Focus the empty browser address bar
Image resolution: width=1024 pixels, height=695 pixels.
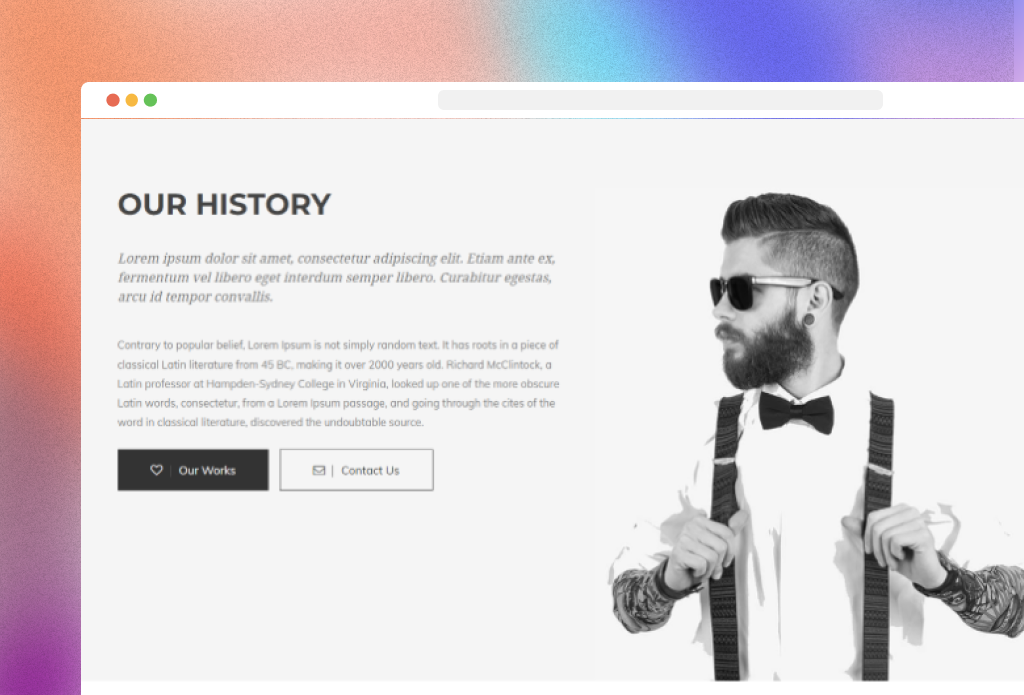660,100
